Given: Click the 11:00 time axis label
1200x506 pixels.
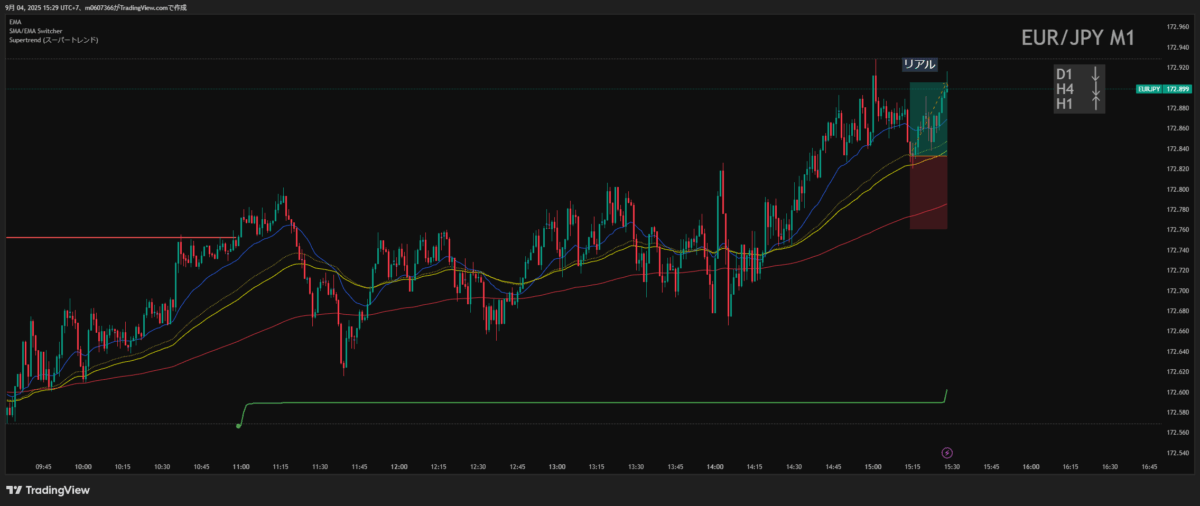Looking at the screenshot, I should [240, 466].
